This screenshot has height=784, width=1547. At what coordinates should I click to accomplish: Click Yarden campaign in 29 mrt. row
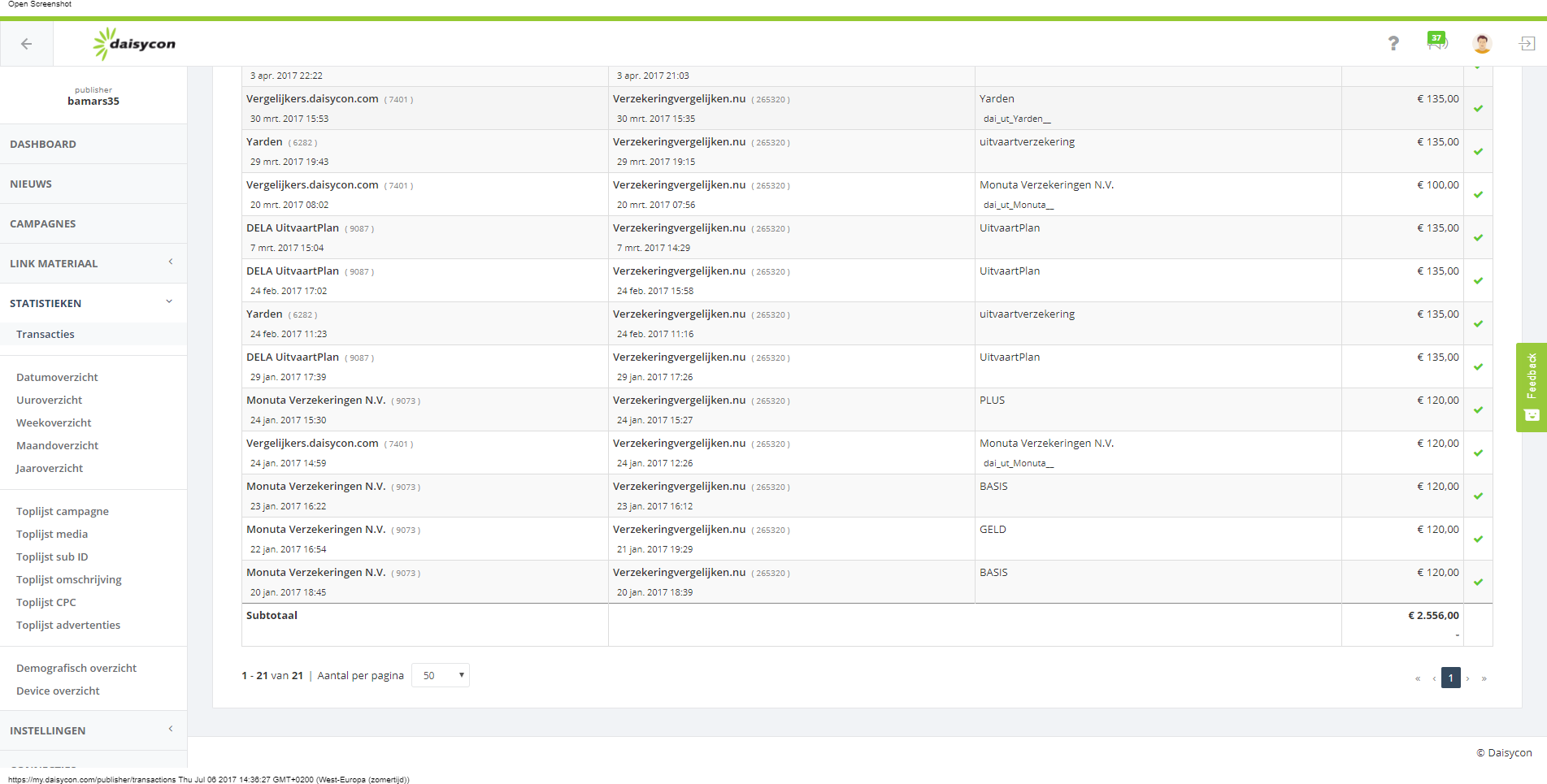(x=264, y=142)
